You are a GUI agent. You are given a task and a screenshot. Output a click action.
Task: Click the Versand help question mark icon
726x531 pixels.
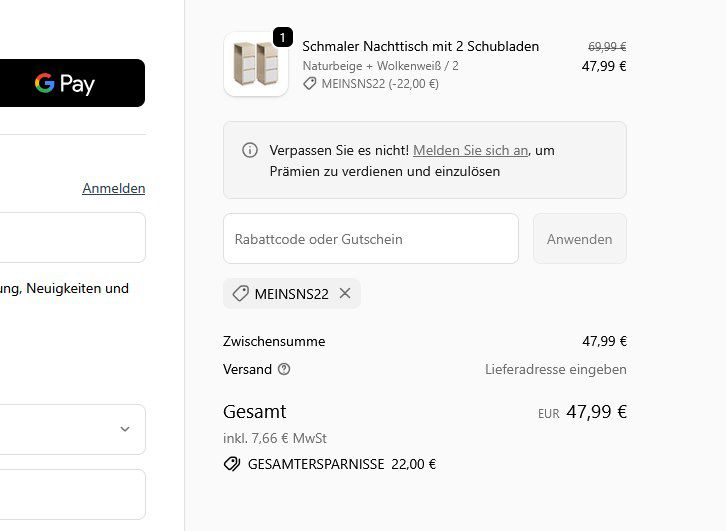pos(284,369)
